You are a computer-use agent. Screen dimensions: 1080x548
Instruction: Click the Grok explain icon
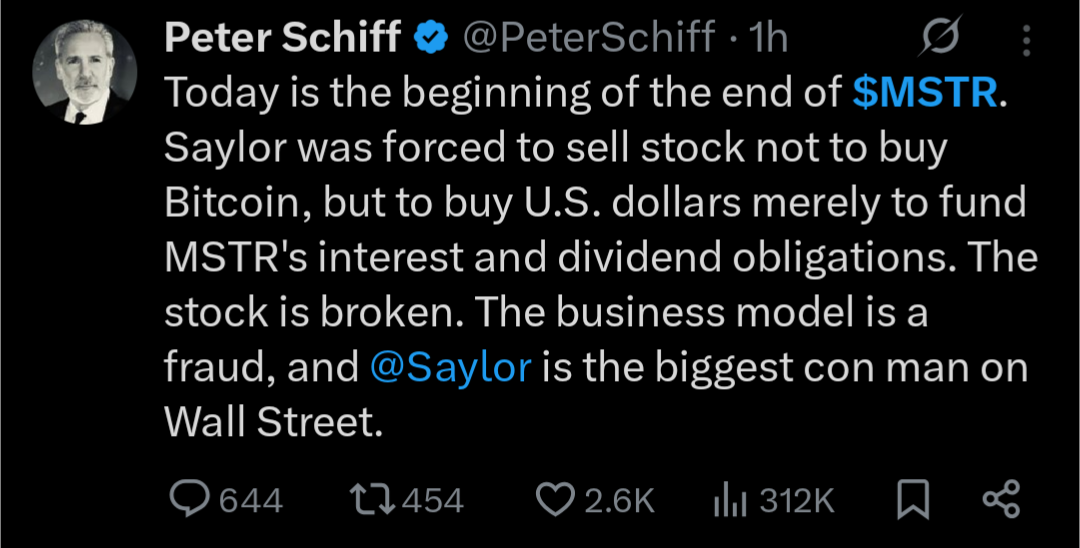[939, 40]
